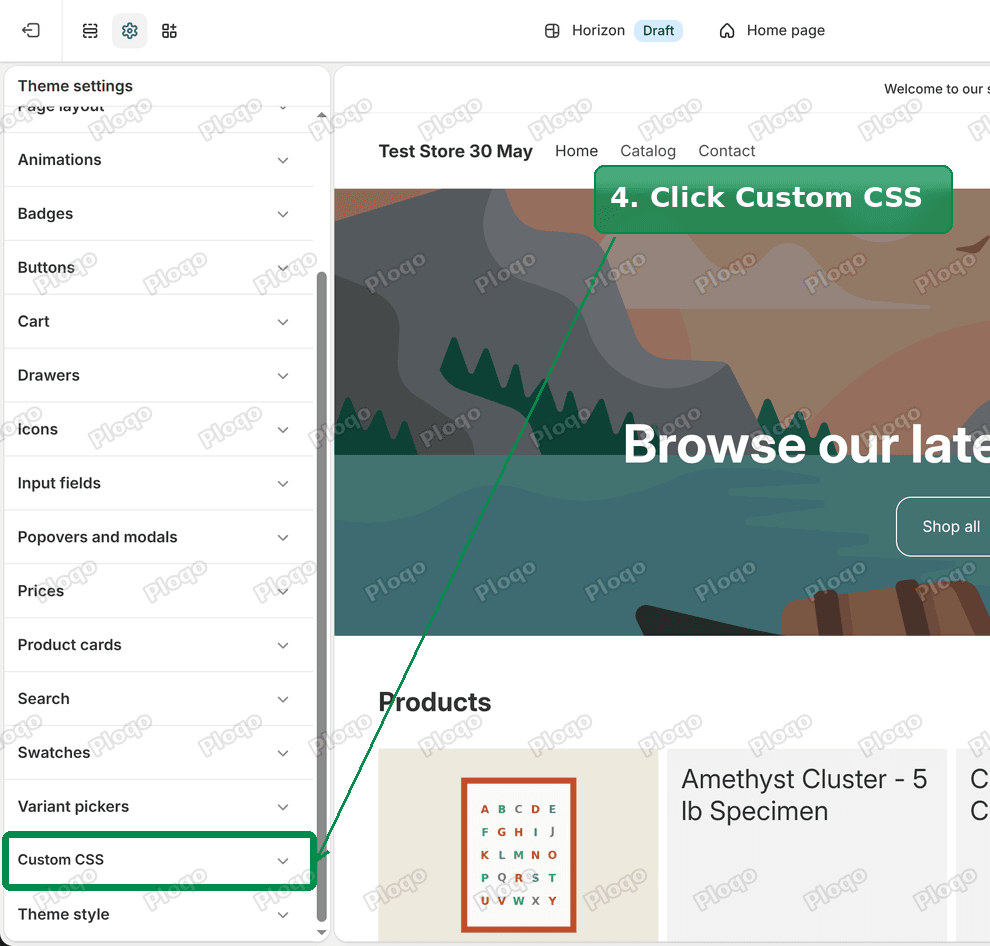This screenshot has width=990, height=946.
Task: Click the Products heading in preview
Action: tap(435, 702)
